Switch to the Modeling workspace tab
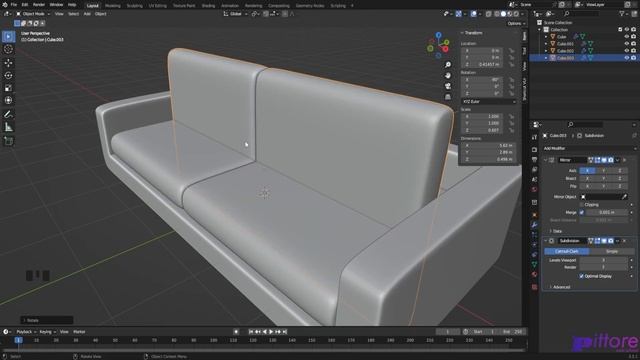Screen dimensions: 640x360 pyautogui.click(x=113, y=6)
